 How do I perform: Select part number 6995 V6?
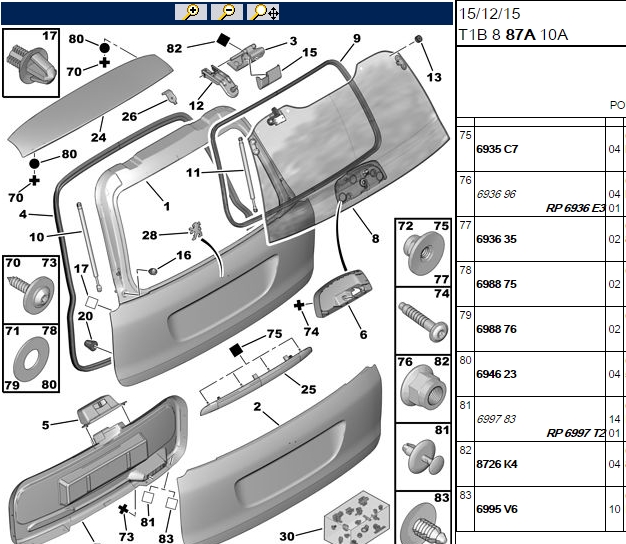tap(497, 509)
